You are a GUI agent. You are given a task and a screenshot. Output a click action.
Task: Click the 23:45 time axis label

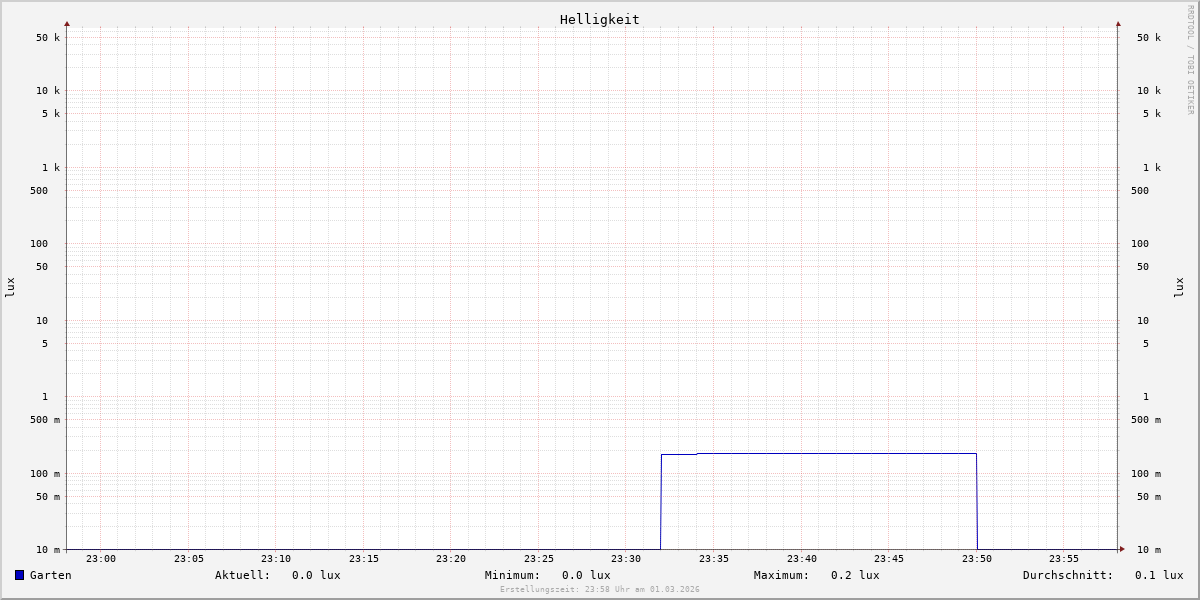tap(889, 559)
